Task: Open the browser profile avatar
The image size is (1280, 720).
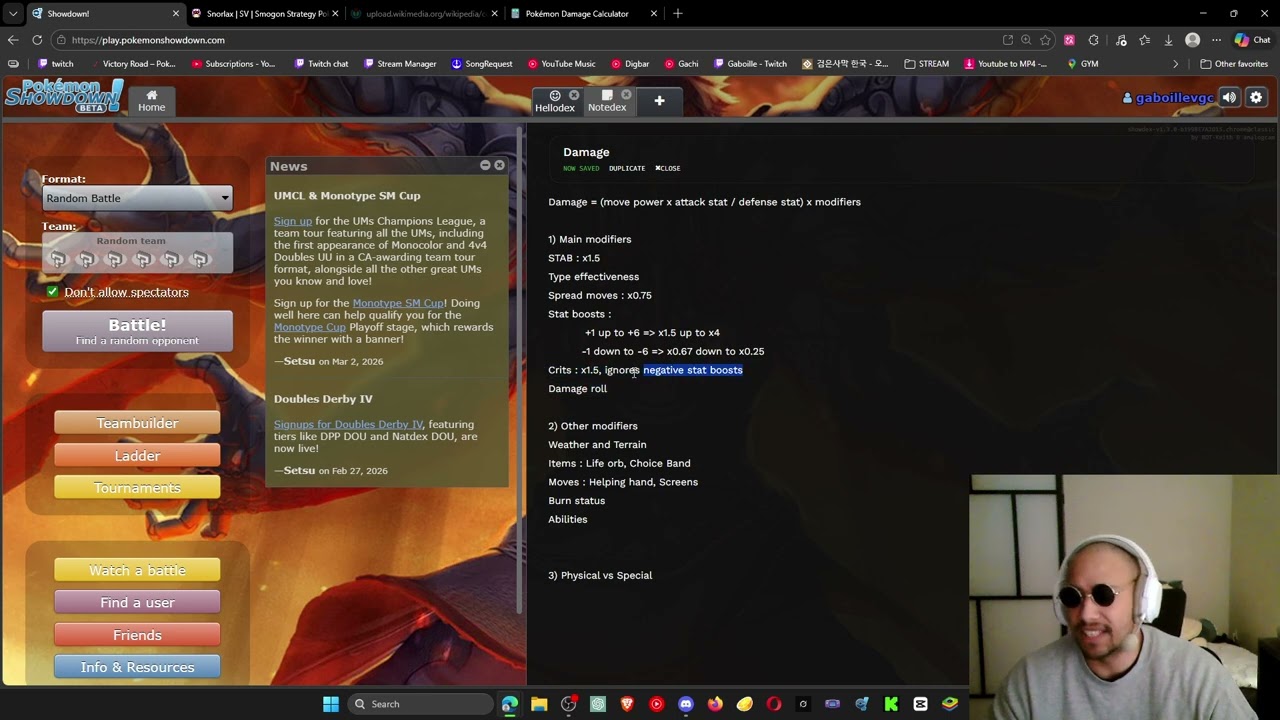Action: coord(1192,40)
